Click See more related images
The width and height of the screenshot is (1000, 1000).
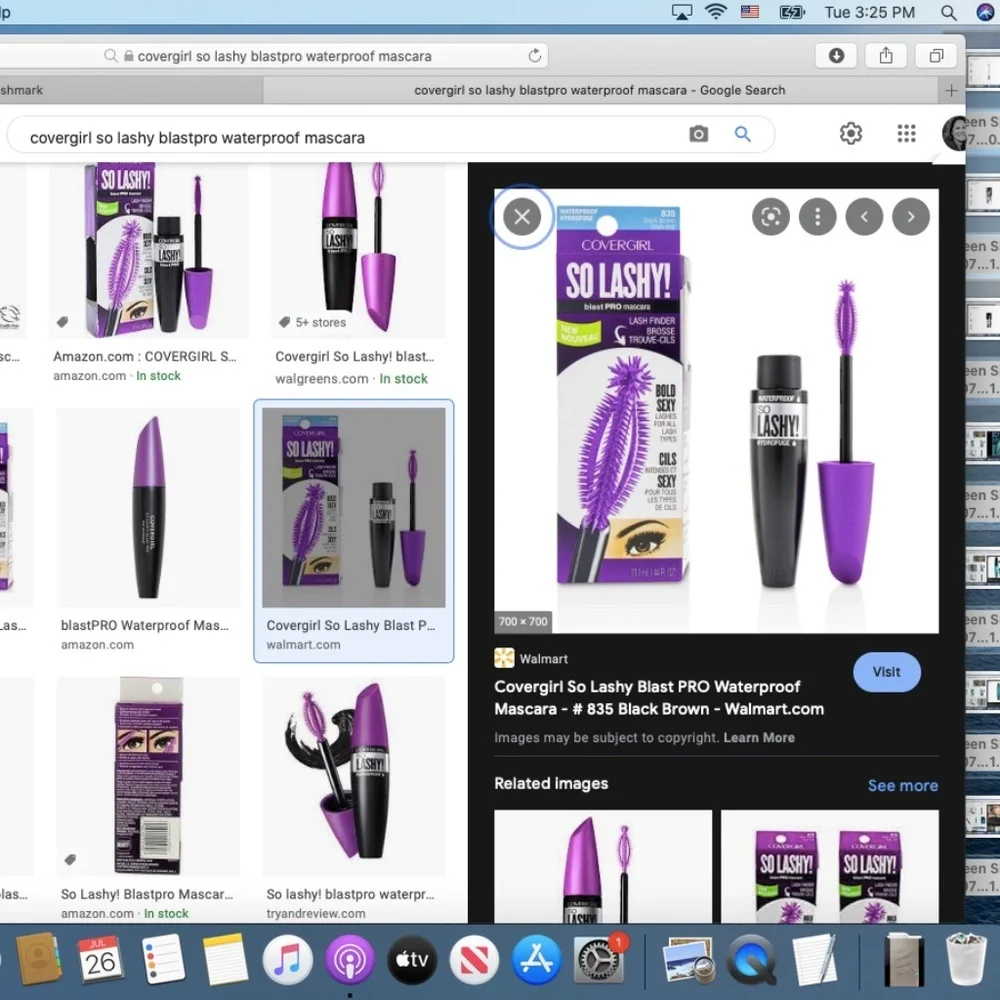[x=902, y=786]
